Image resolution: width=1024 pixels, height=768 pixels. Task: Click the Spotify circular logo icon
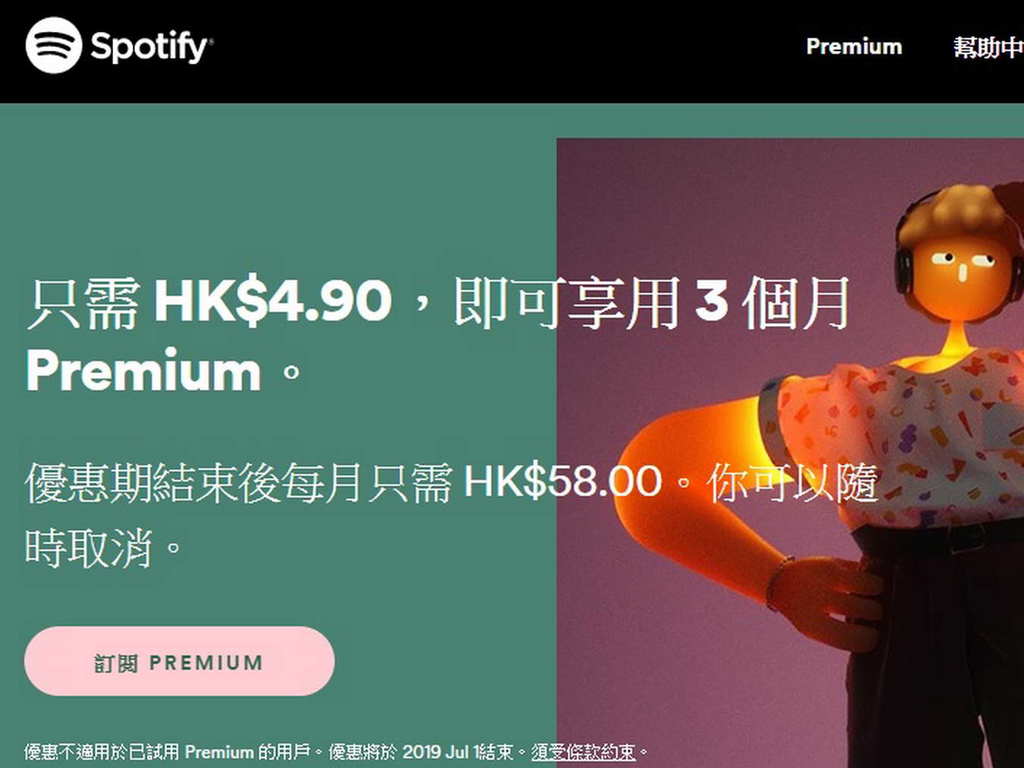[x=54, y=45]
